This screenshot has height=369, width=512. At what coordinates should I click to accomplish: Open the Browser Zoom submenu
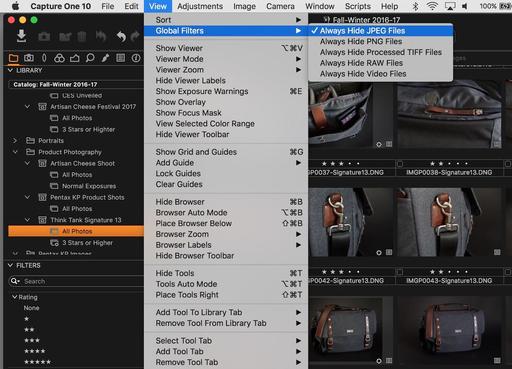pos(226,234)
